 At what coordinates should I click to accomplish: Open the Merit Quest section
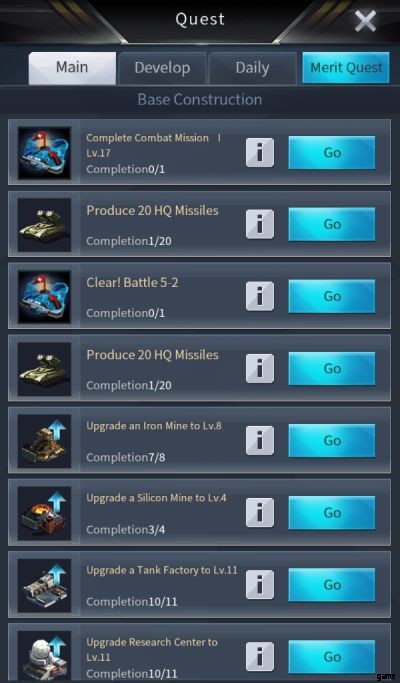[346, 68]
